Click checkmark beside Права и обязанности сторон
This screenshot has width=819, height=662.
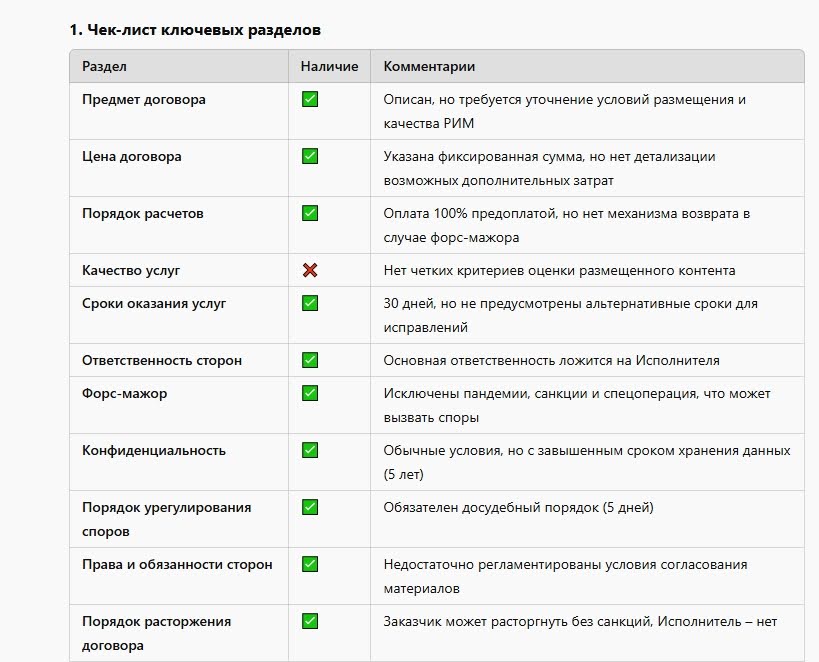tap(310, 564)
